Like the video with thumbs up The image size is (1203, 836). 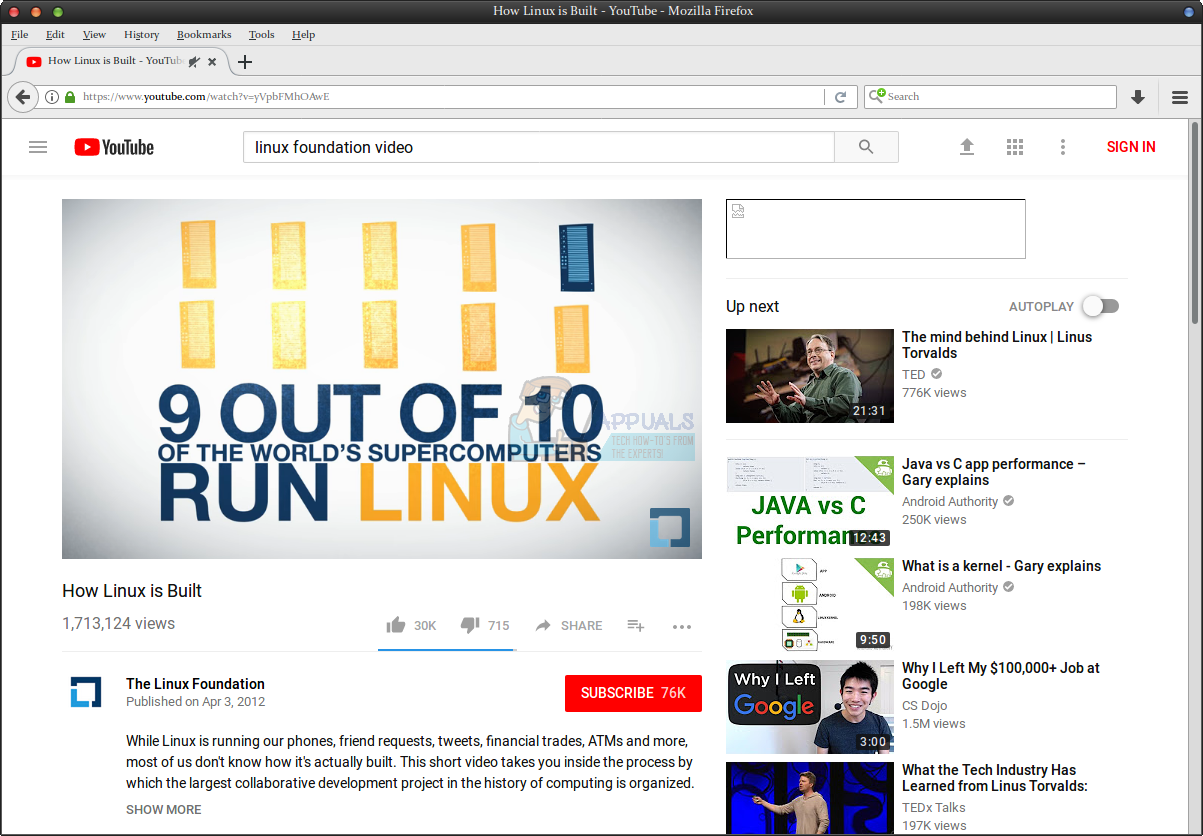(x=396, y=625)
